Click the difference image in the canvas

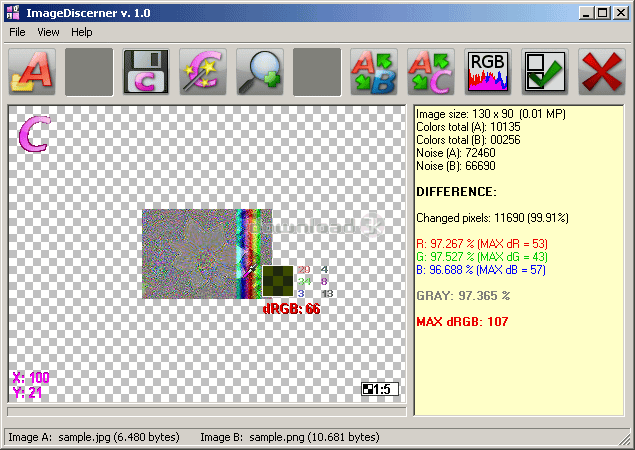pos(207,254)
